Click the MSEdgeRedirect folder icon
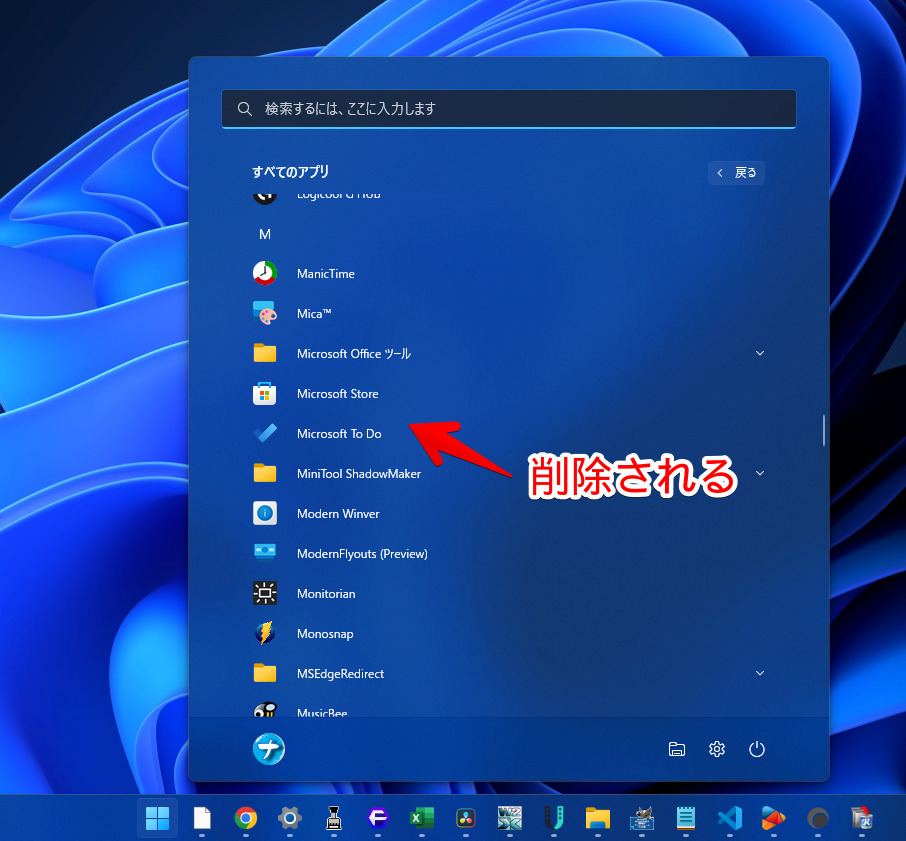Screen dimensions: 906x841 (265, 673)
